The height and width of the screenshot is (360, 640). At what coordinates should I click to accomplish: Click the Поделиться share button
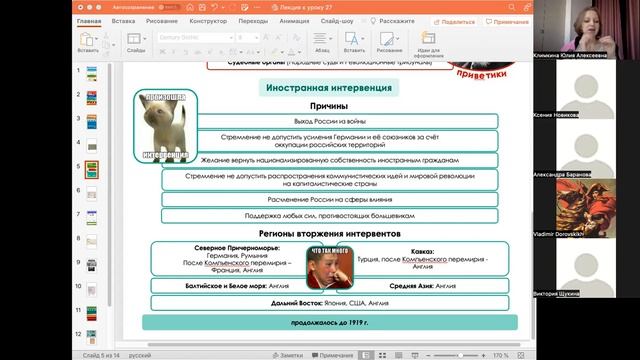(x=454, y=22)
